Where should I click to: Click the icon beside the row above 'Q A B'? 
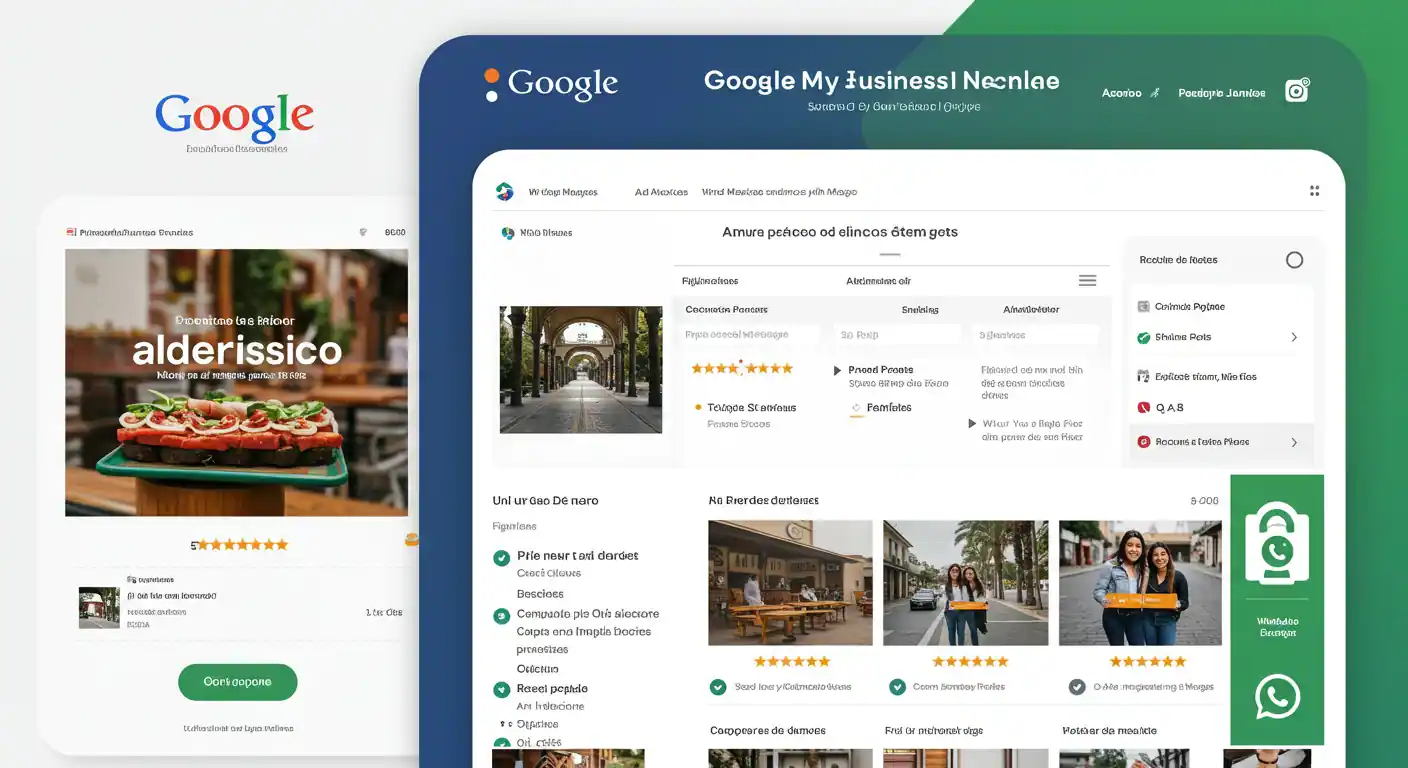point(1143,377)
